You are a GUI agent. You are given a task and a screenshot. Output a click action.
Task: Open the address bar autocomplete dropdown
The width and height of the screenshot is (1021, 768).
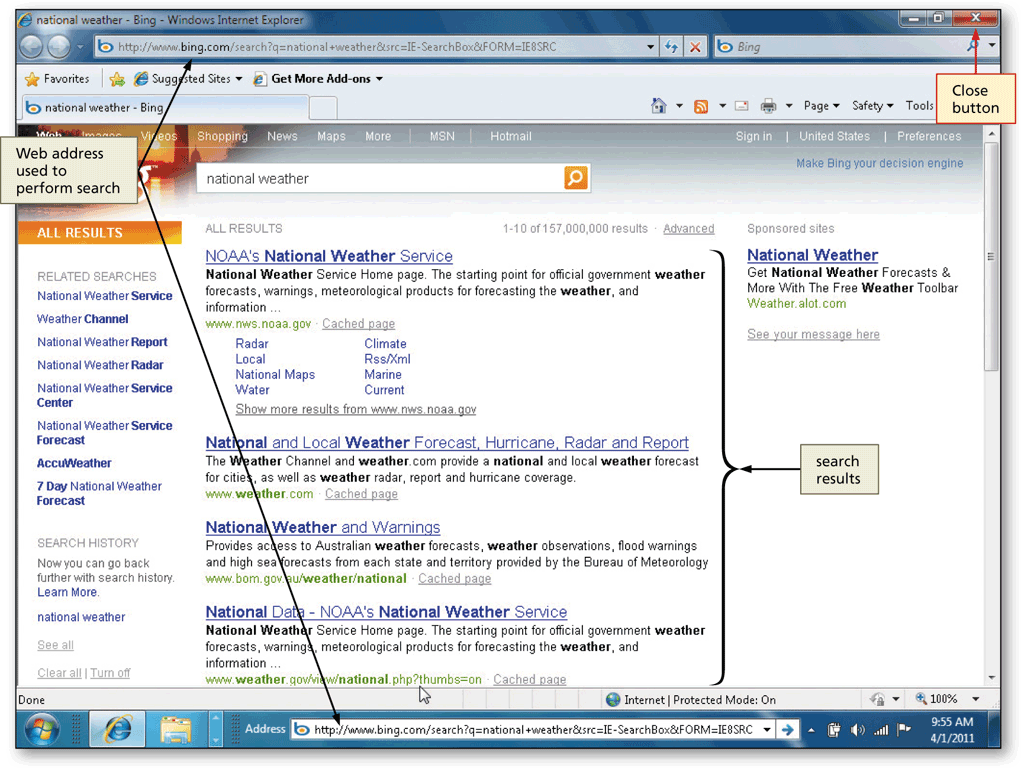click(650, 47)
